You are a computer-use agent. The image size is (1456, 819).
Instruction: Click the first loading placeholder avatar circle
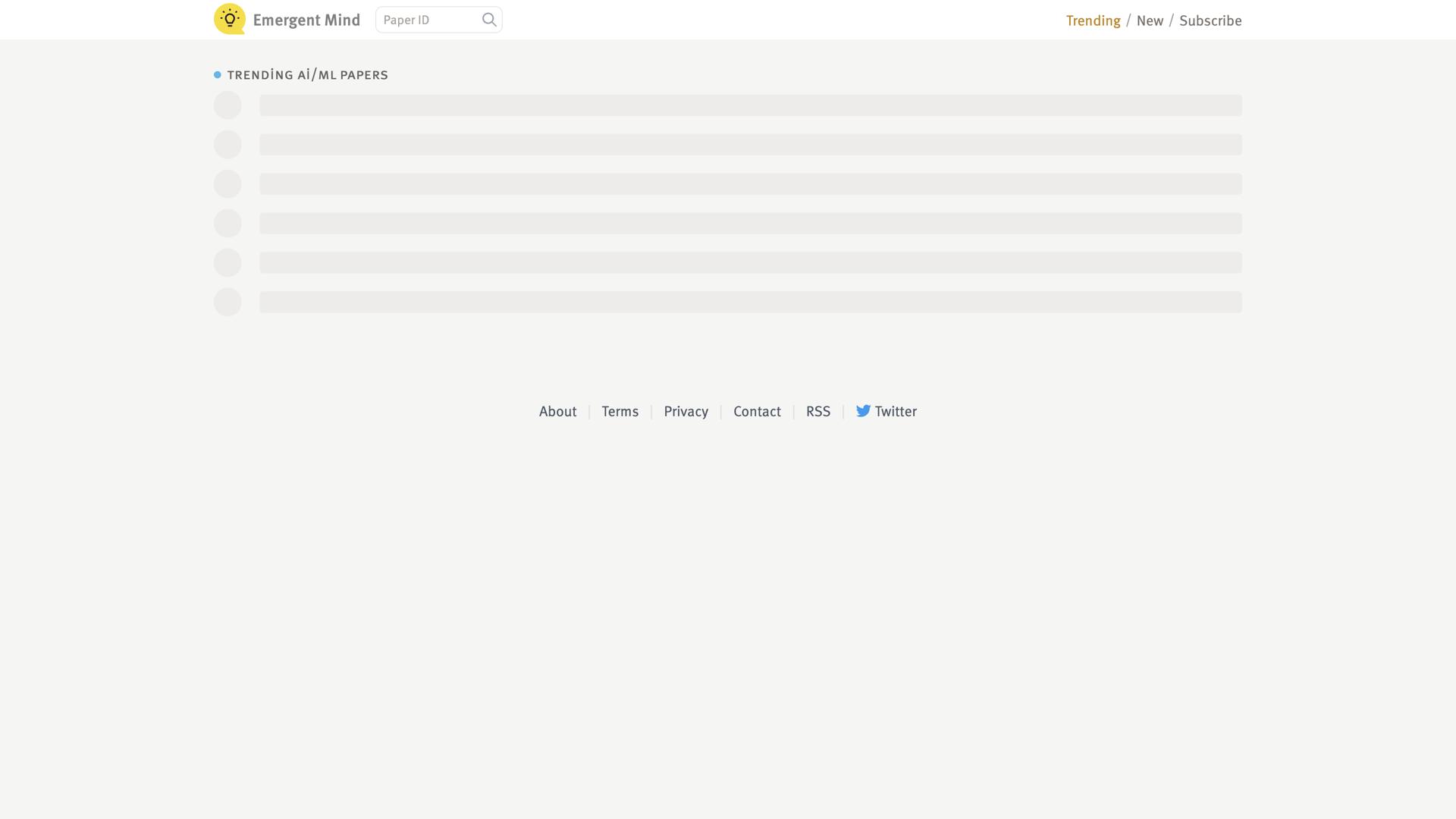[x=227, y=105]
